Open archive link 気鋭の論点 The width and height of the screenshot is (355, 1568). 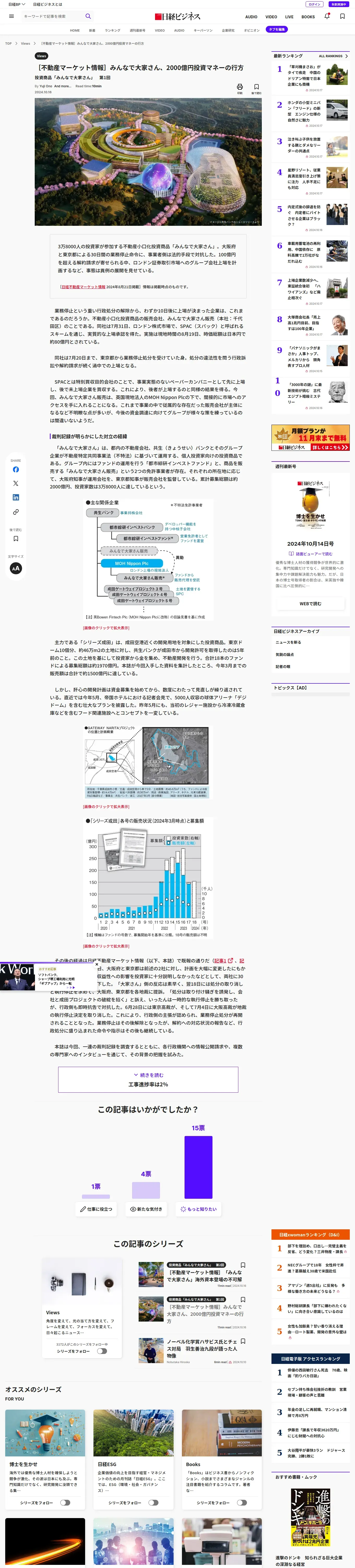(285, 654)
